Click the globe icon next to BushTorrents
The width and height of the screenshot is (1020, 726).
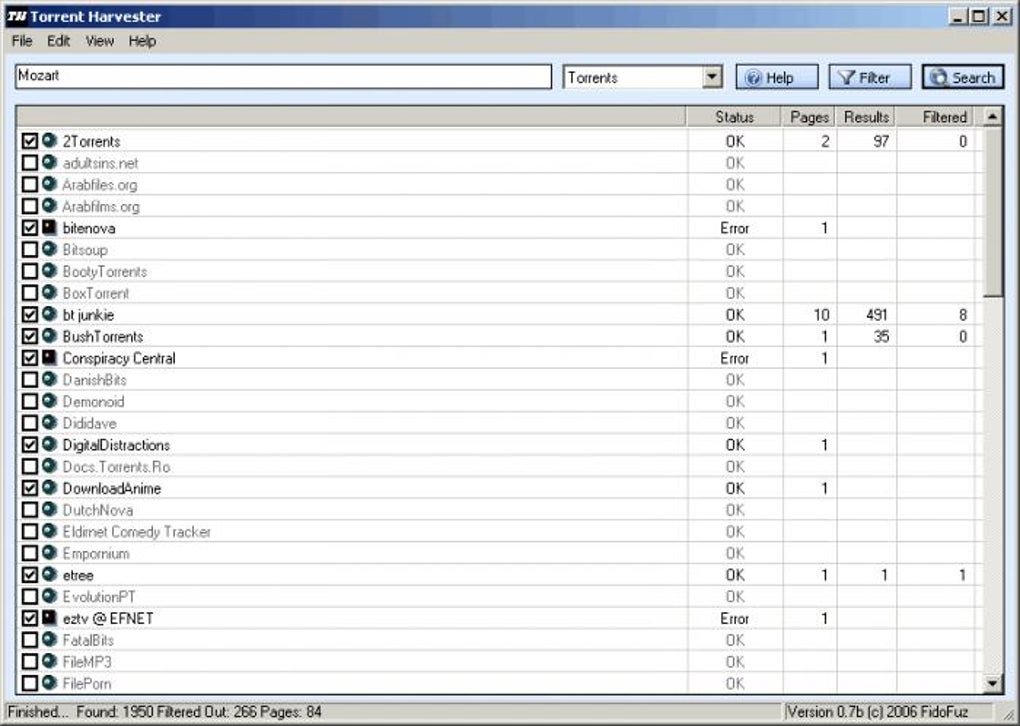tap(49, 336)
